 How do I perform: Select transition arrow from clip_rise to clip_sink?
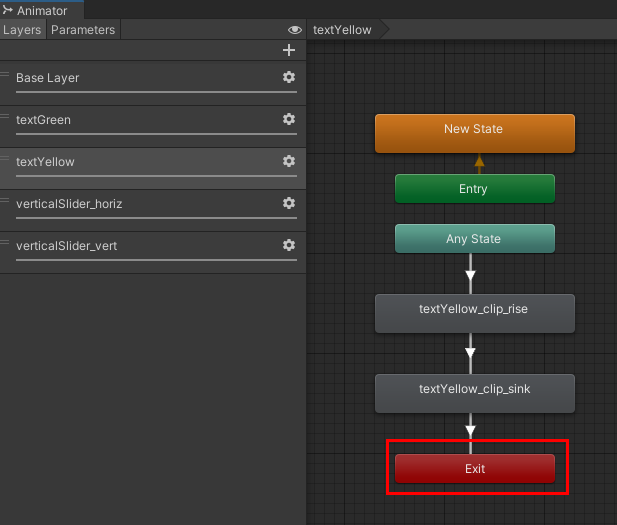point(470,353)
